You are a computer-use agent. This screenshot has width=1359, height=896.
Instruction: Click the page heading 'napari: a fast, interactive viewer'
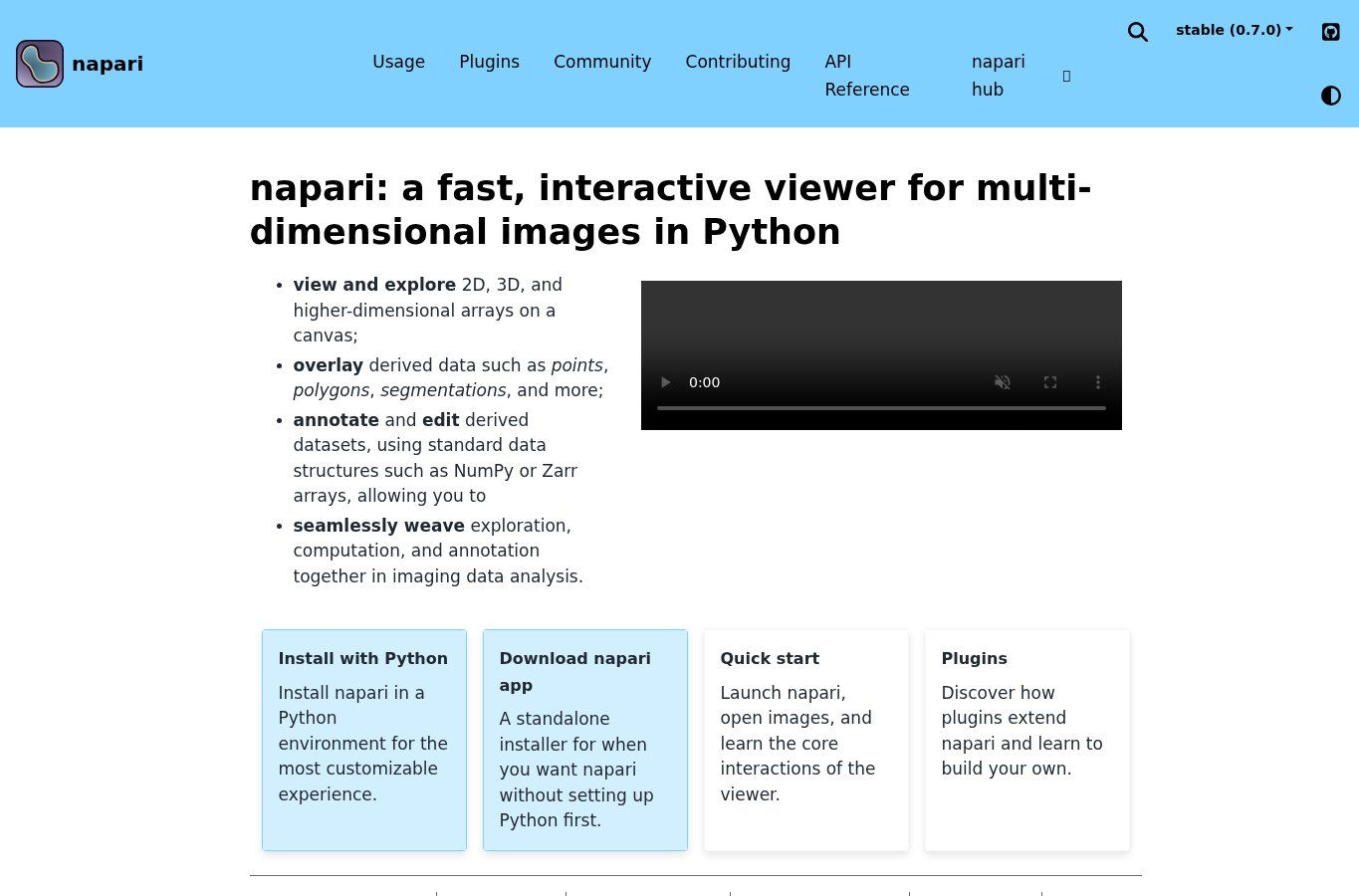[x=670, y=210]
